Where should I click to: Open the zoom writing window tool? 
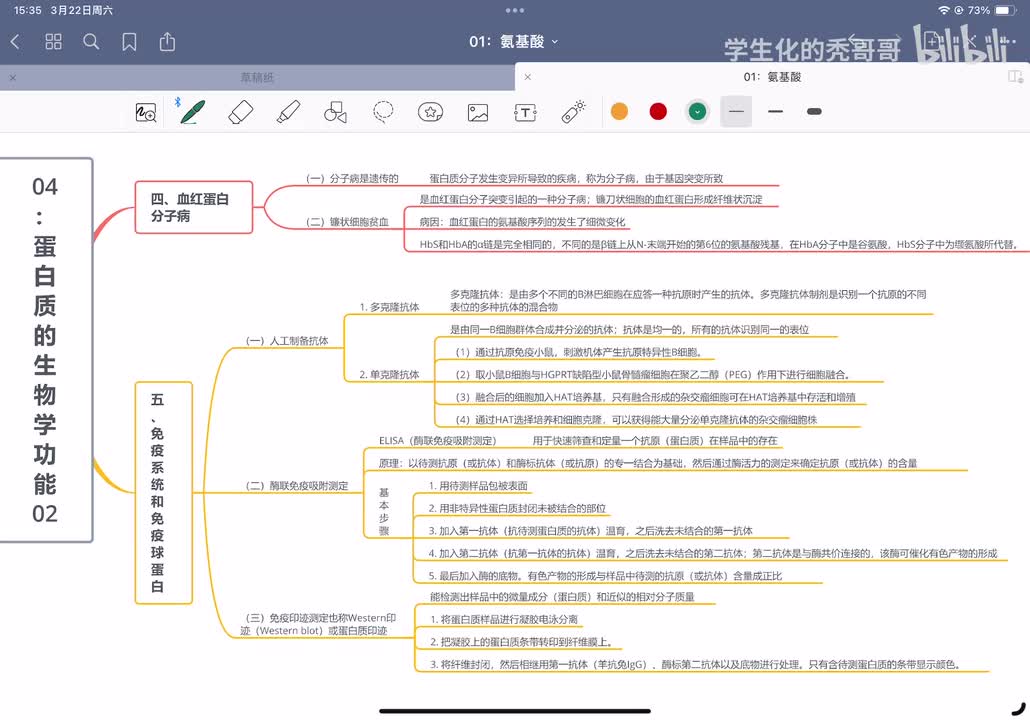(146, 112)
